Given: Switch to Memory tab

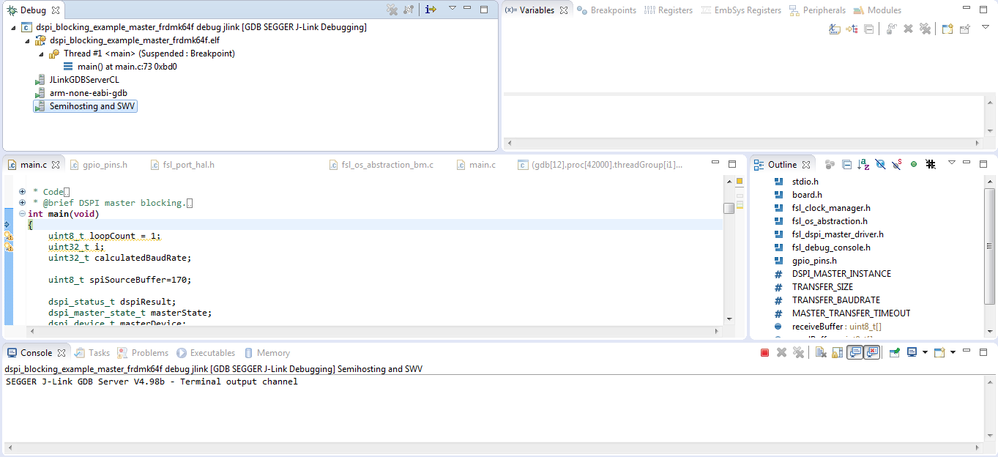Looking at the screenshot, I should tap(267, 353).
